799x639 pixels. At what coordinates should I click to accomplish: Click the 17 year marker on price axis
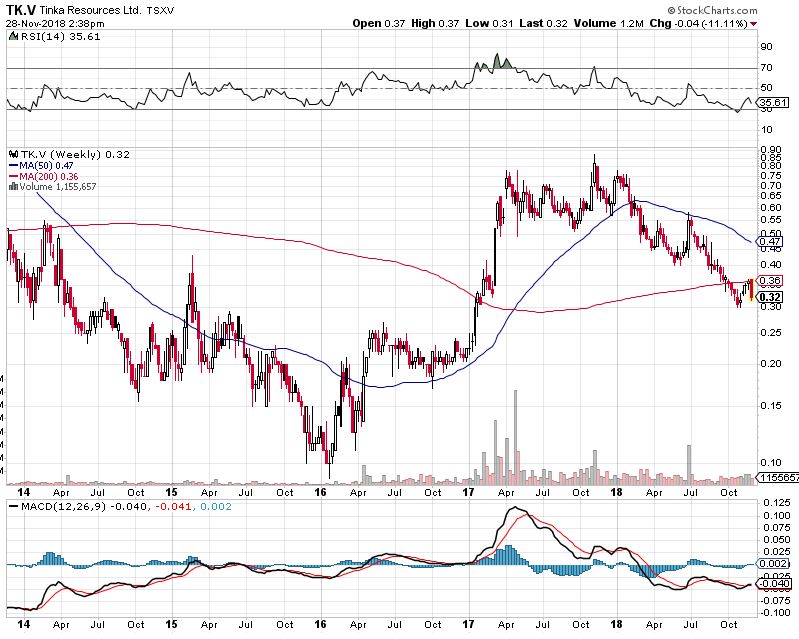pos(470,492)
